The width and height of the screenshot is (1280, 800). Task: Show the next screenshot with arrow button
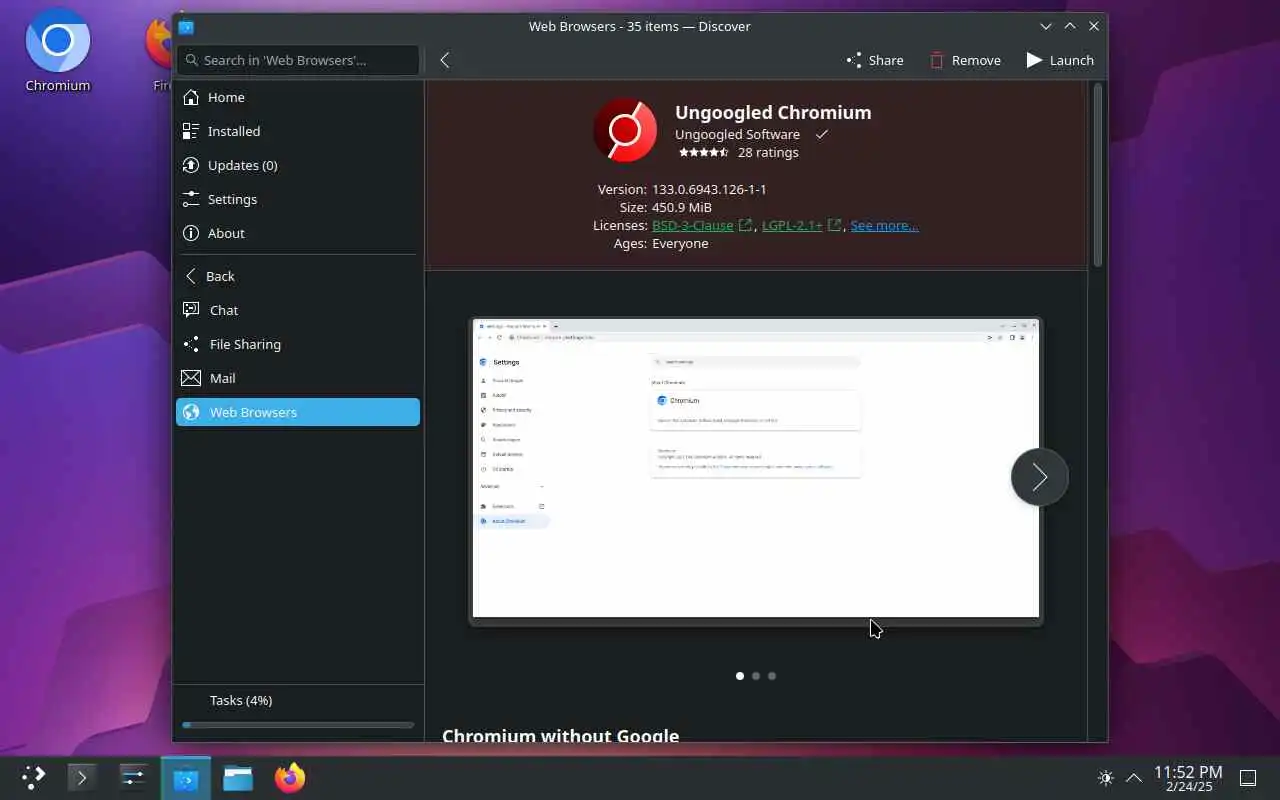pyautogui.click(x=1039, y=477)
